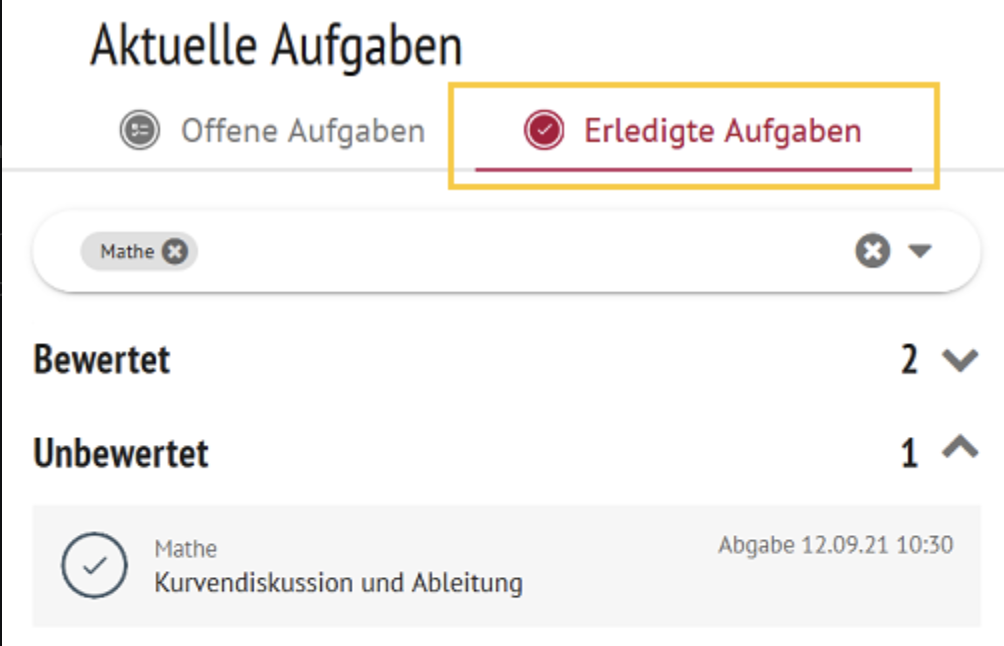
Task: Open the filter dropdown arrow
Action: point(920,252)
